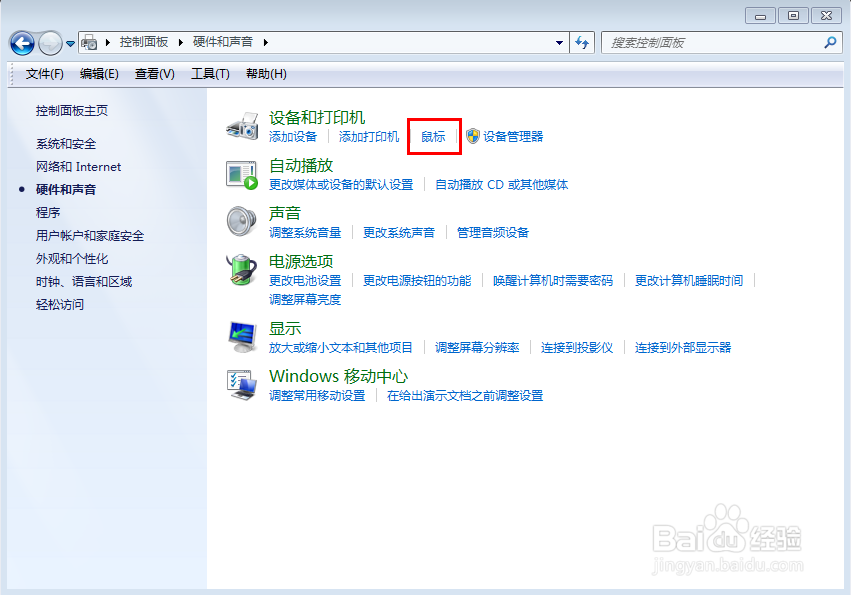
Task: Open 设备管理器 link
Action: click(x=513, y=137)
